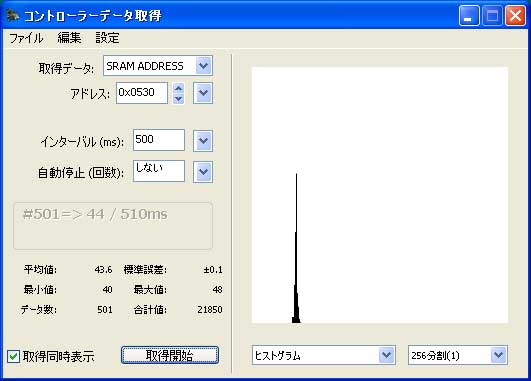Click the #501 result readout box
This screenshot has height=381, width=531.
pos(113,226)
